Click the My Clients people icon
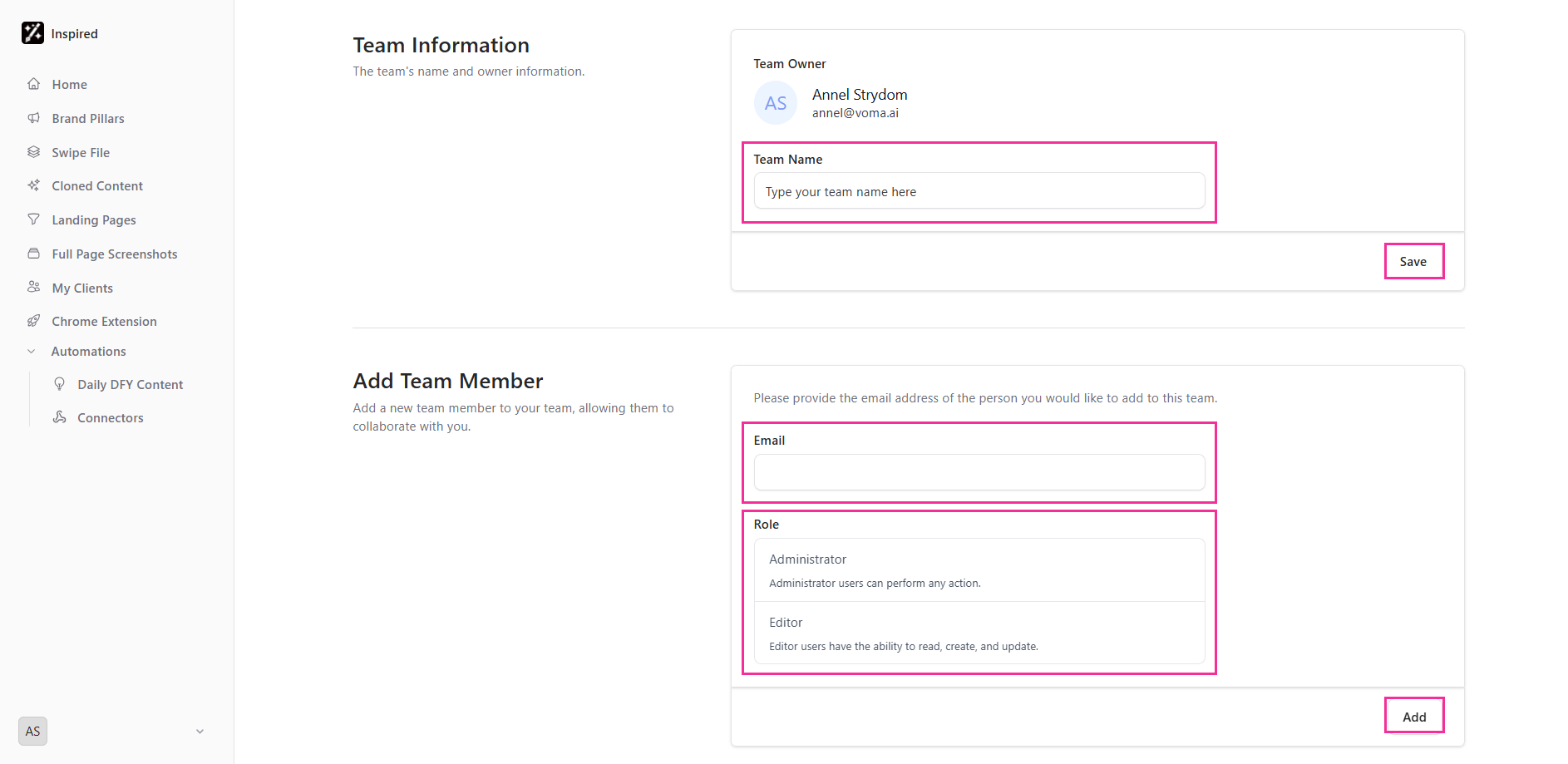The image size is (1568, 764). [33, 287]
